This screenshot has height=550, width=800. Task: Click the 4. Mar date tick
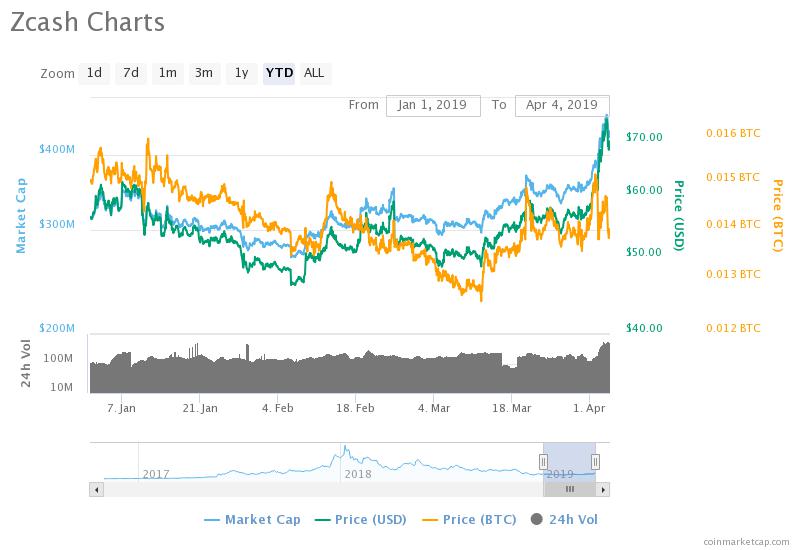434,408
